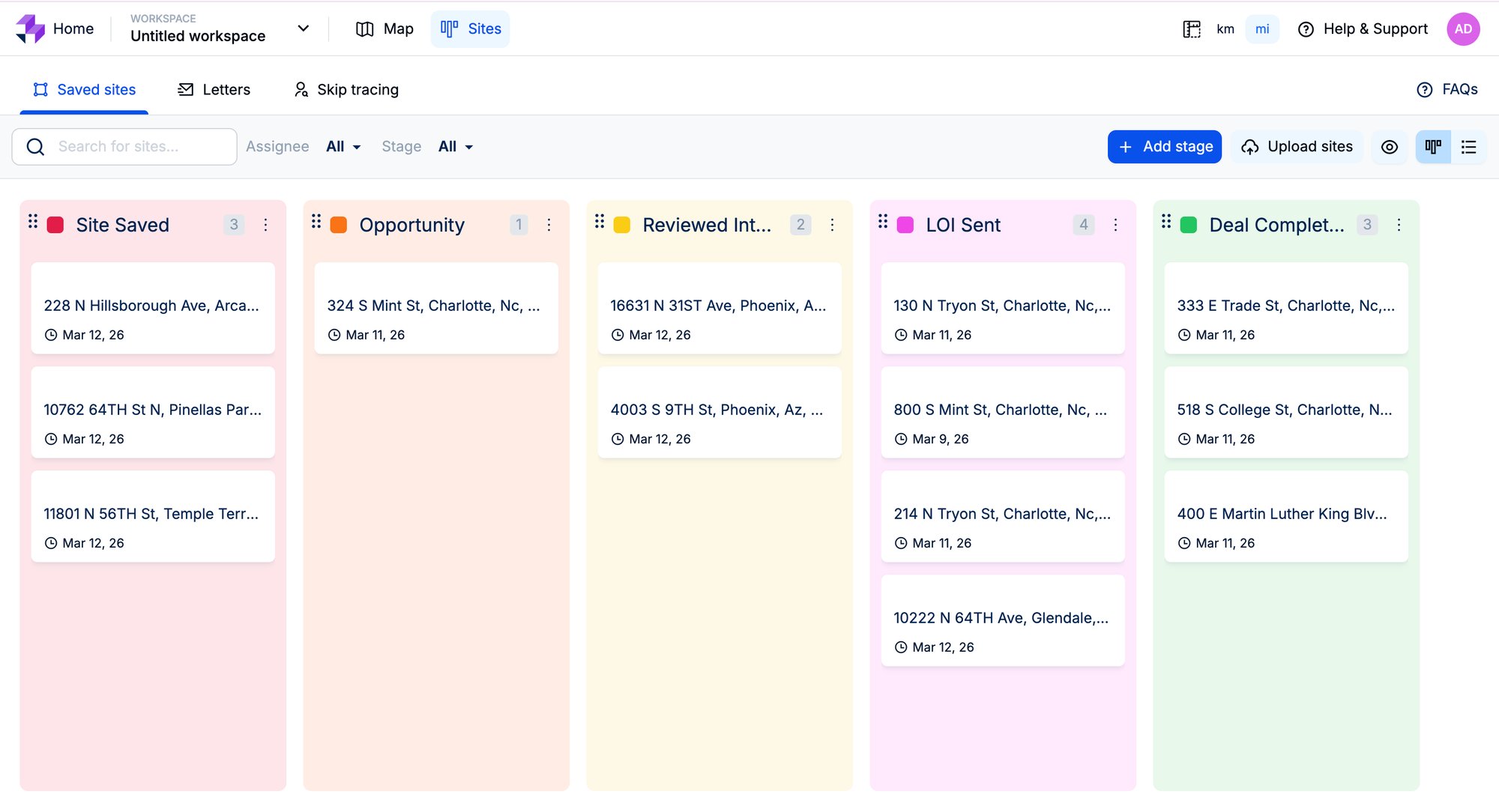Click the search magnifier icon
This screenshot has height=812, width=1499.
[x=35, y=147]
